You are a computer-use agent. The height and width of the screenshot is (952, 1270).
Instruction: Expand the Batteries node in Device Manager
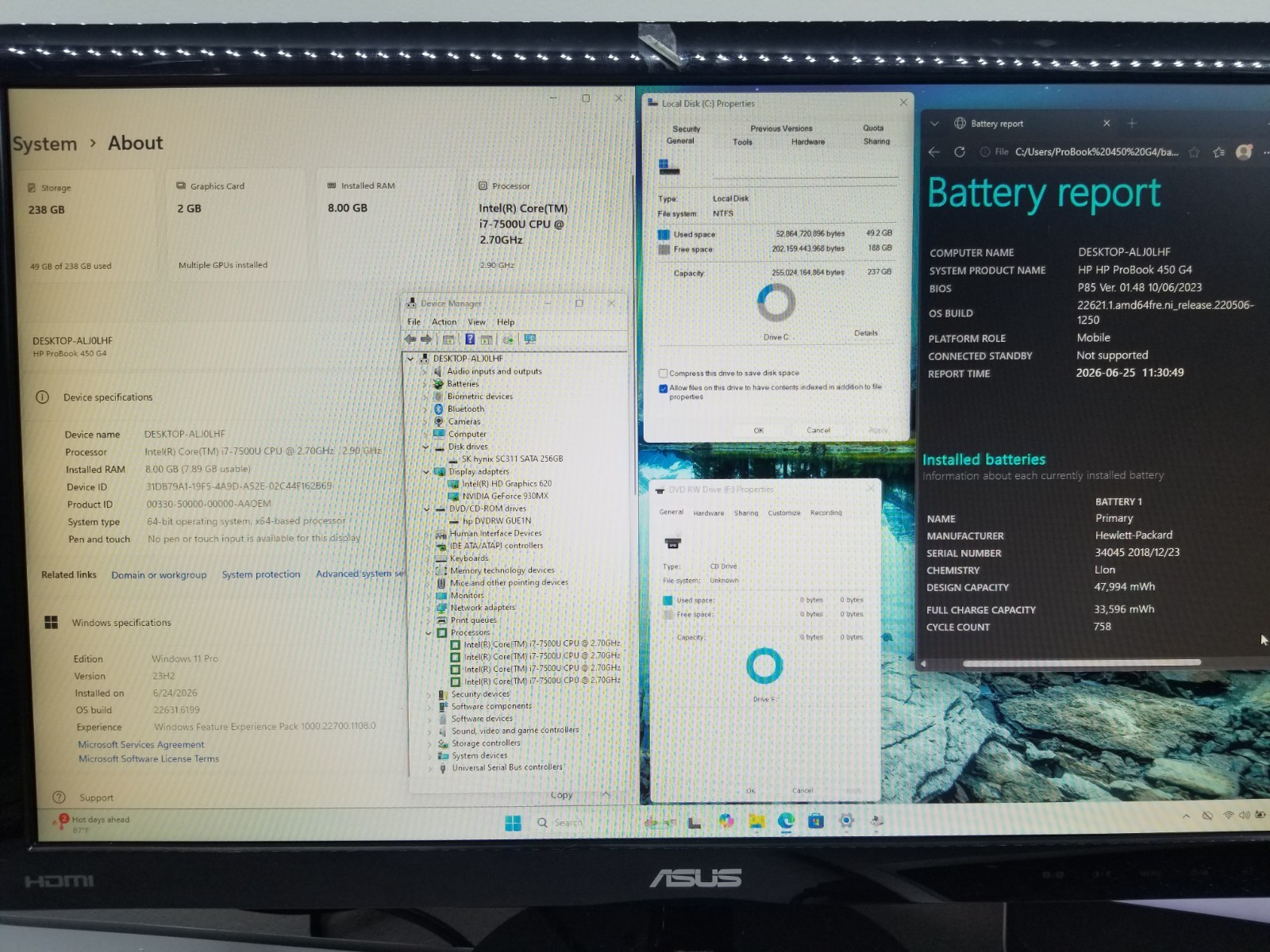point(426,384)
